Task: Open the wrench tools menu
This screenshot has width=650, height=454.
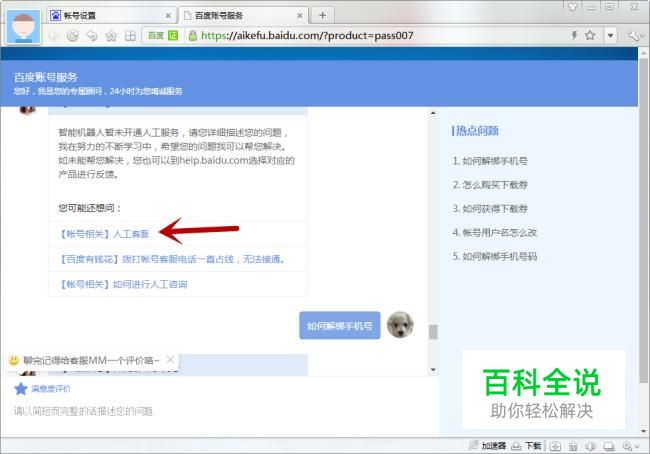Action: 635,36
